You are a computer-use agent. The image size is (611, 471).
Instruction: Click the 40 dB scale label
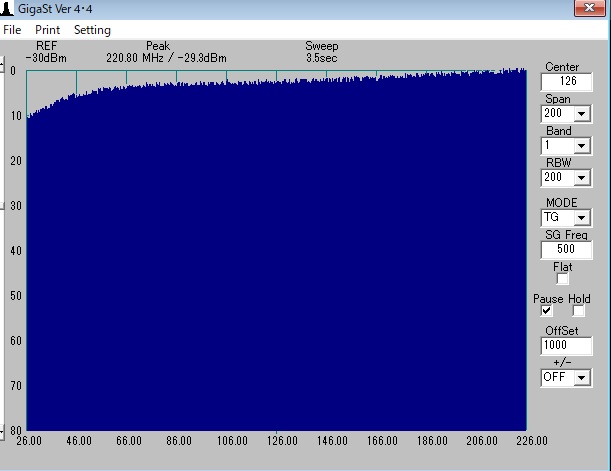[x=16, y=250]
